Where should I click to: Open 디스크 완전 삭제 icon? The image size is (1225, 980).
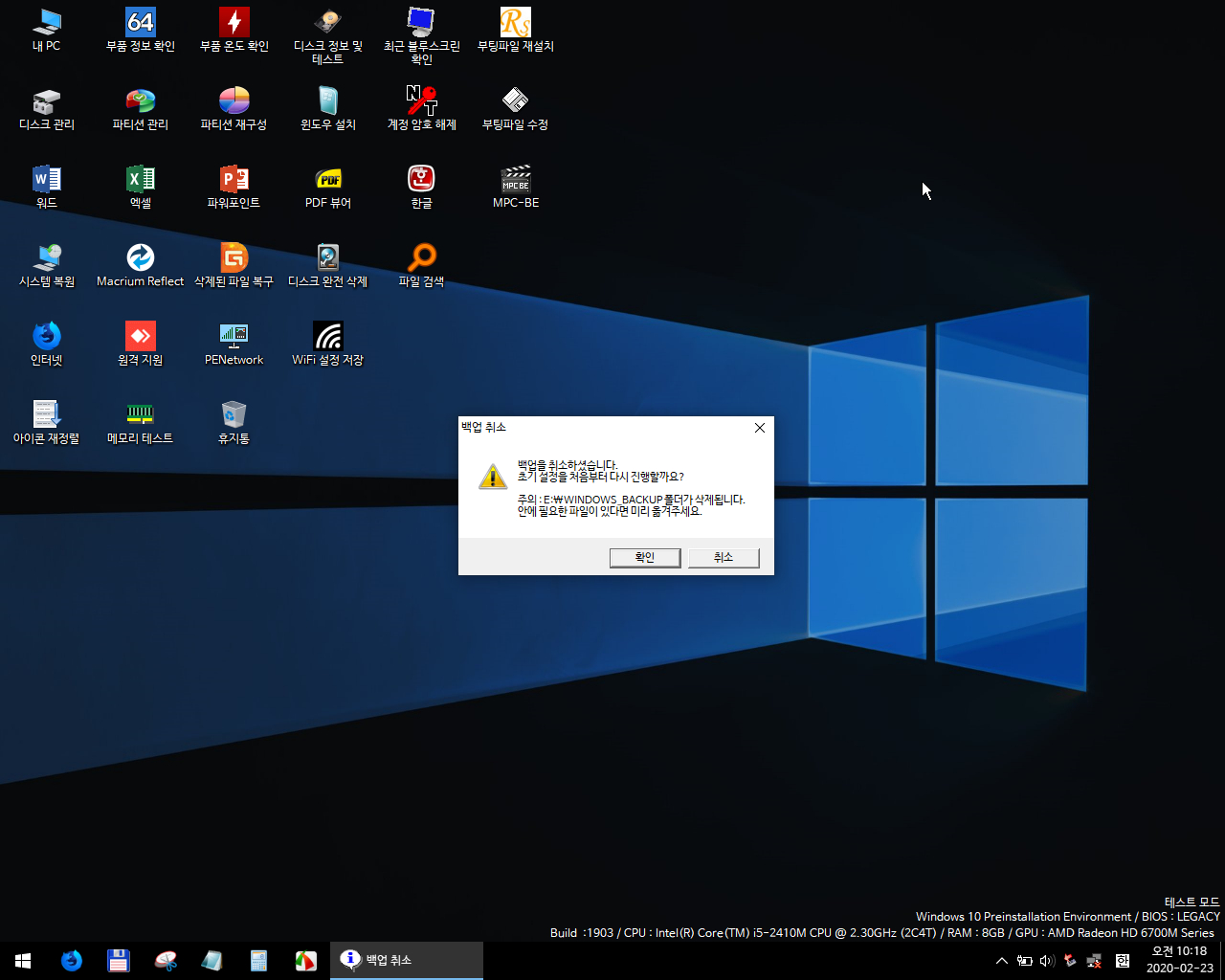pos(327,266)
